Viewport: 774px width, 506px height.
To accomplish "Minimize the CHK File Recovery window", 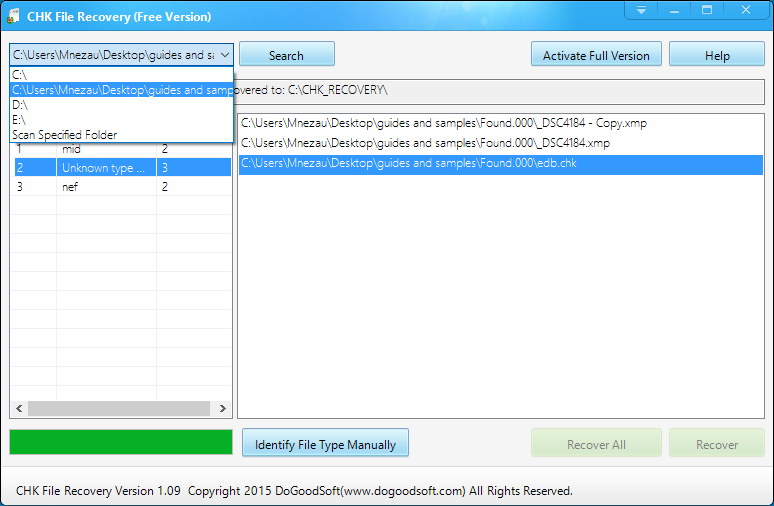I will point(674,10).
